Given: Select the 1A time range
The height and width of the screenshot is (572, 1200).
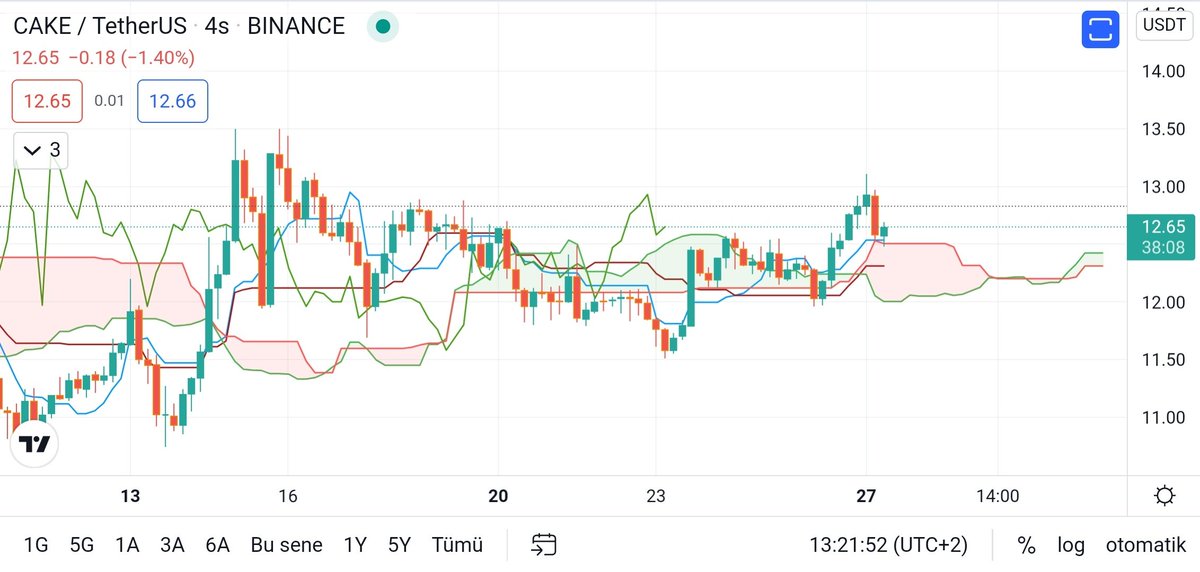Looking at the screenshot, I should 127,545.
